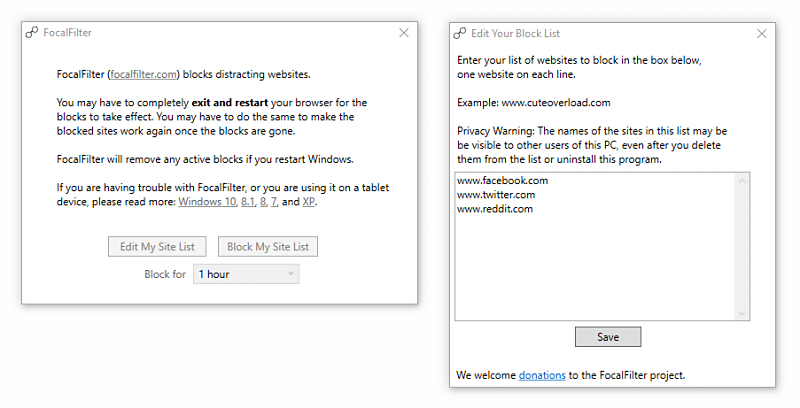Viewport: 800px width, 408px height.
Task: Visit the donations link
Action: (x=542, y=375)
